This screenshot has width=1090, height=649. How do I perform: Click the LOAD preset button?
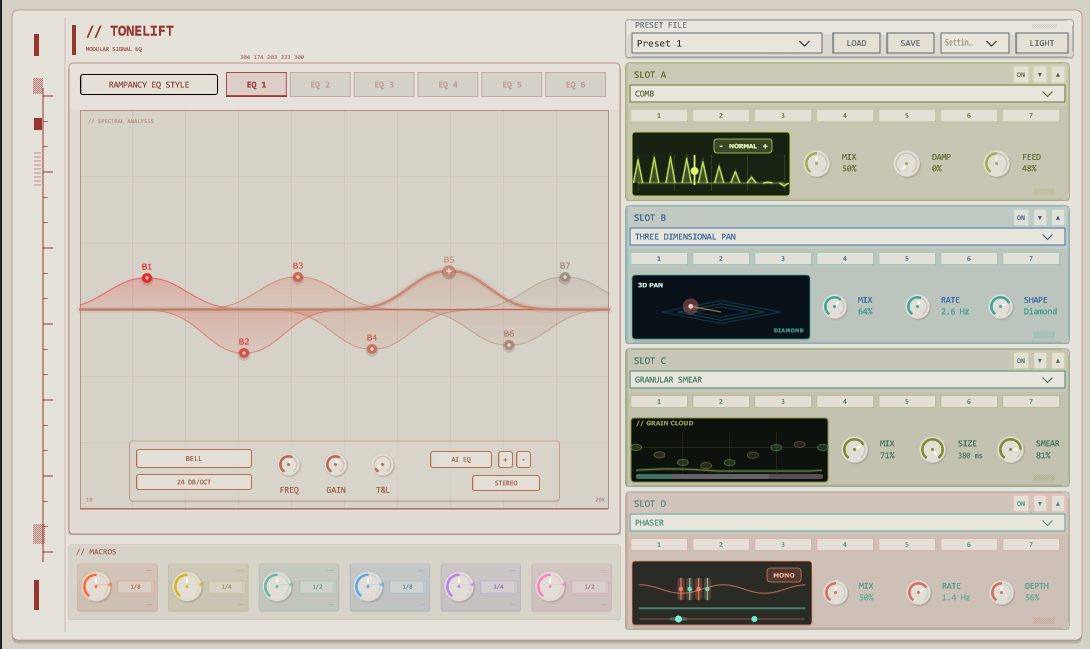tap(856, 43)
